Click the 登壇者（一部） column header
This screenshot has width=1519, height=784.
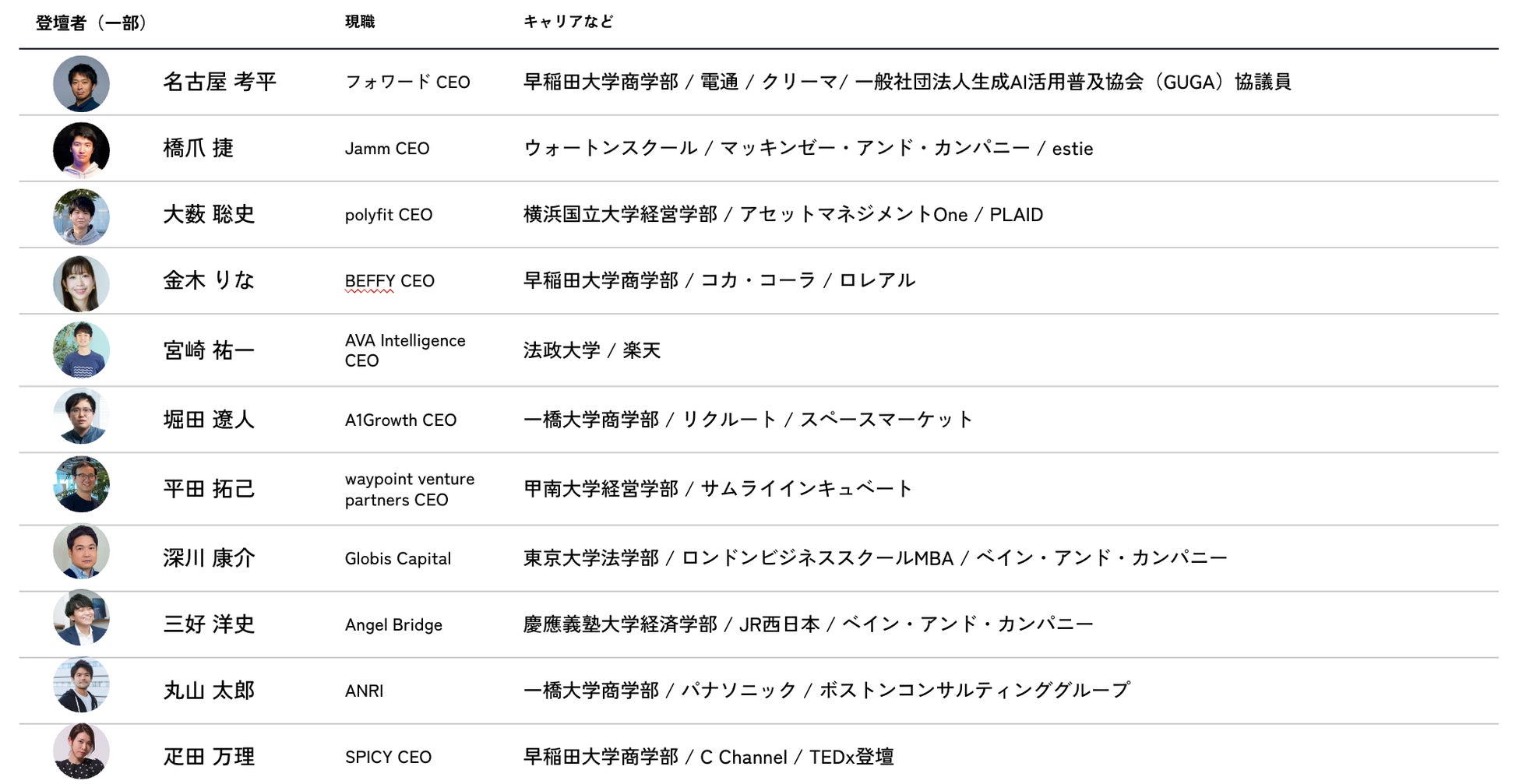click(x=91, y=23)
